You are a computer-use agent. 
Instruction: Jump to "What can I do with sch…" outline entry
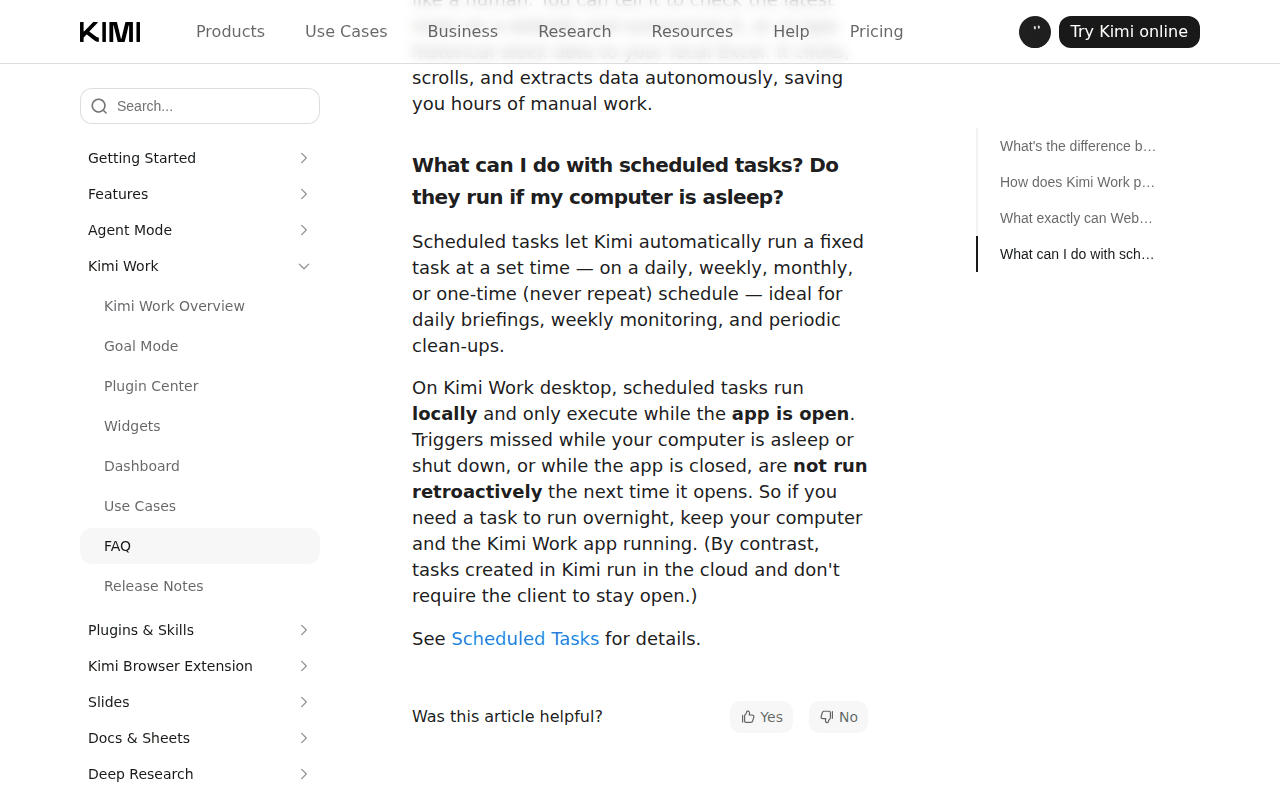point(1078,254)
